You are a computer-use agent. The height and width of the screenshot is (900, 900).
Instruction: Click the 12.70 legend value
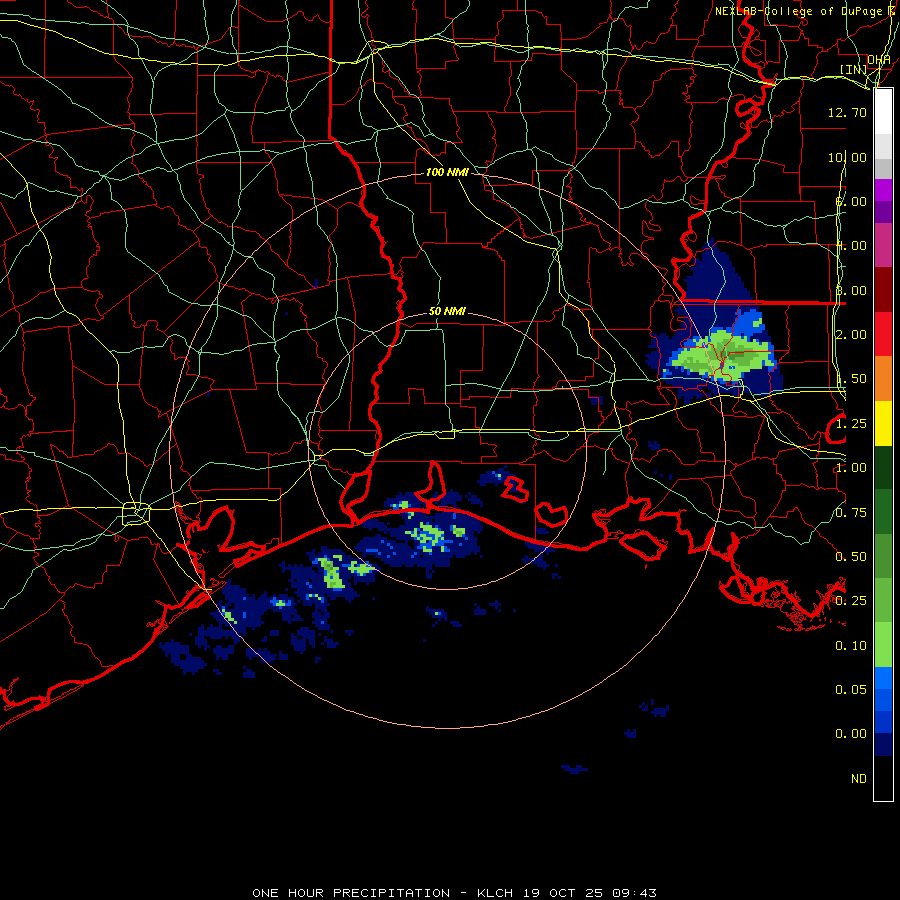[x=847, y=112]
